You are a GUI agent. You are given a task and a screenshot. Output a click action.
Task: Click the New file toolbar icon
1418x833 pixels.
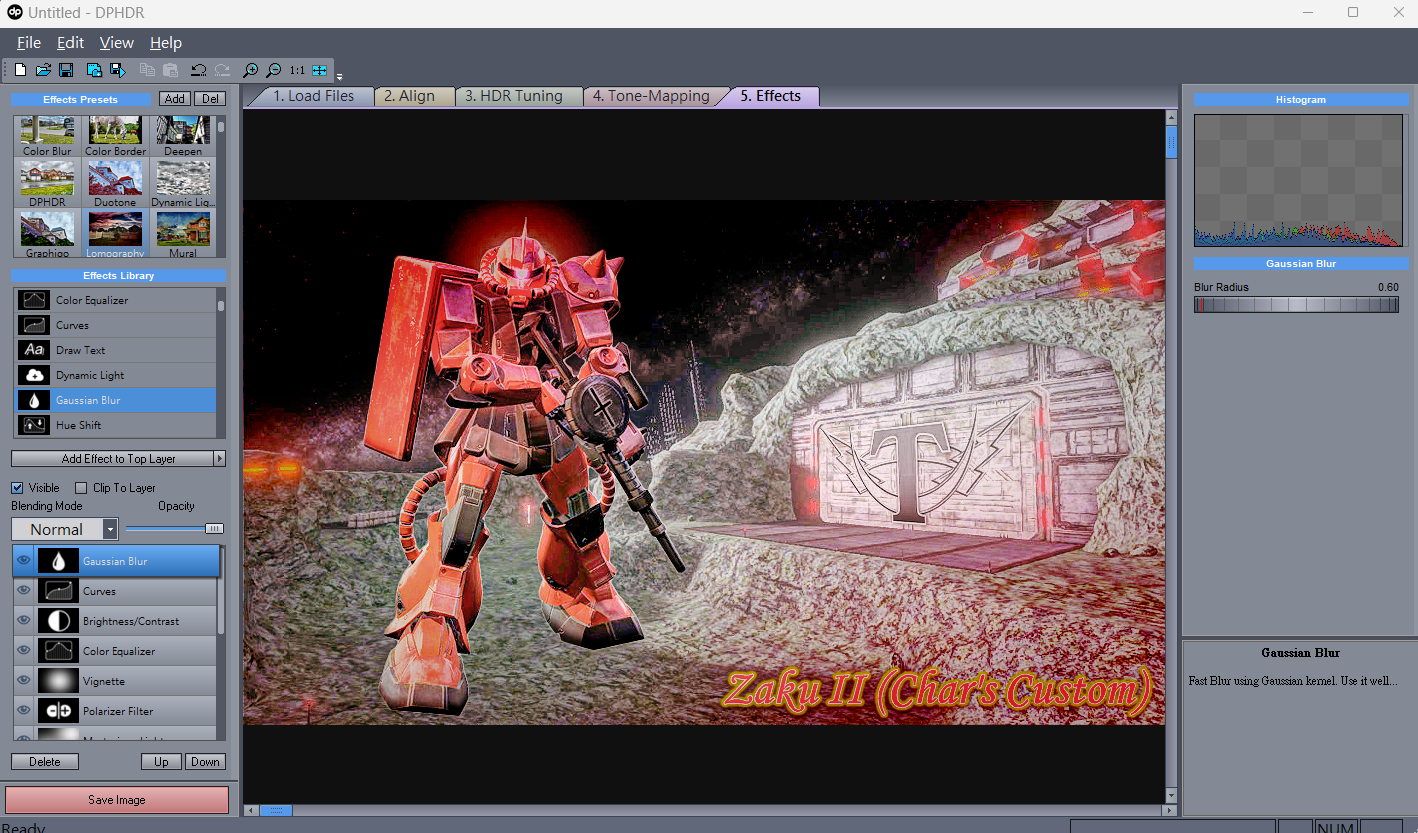click(20, 70)
